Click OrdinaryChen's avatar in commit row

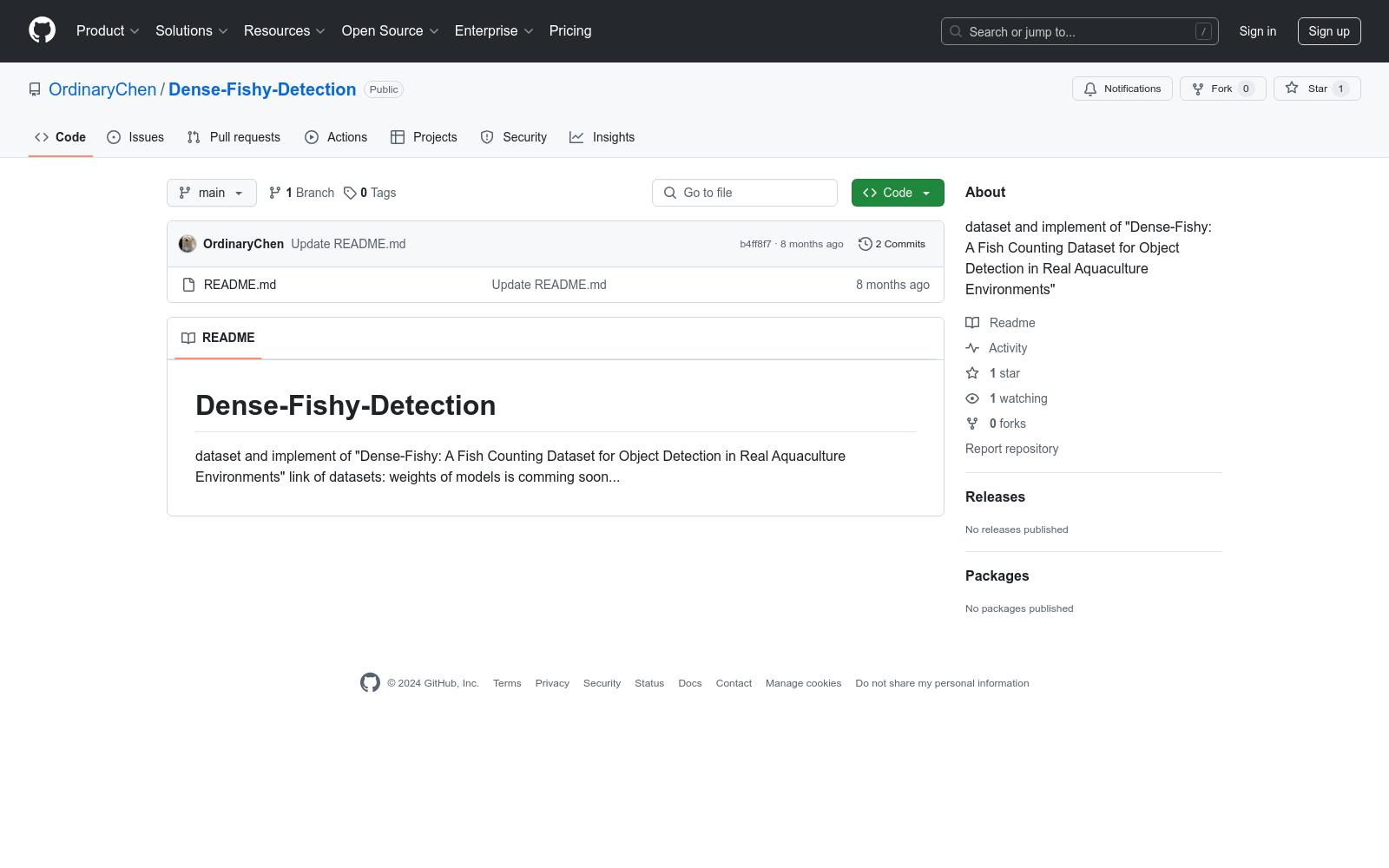(188, 244)
